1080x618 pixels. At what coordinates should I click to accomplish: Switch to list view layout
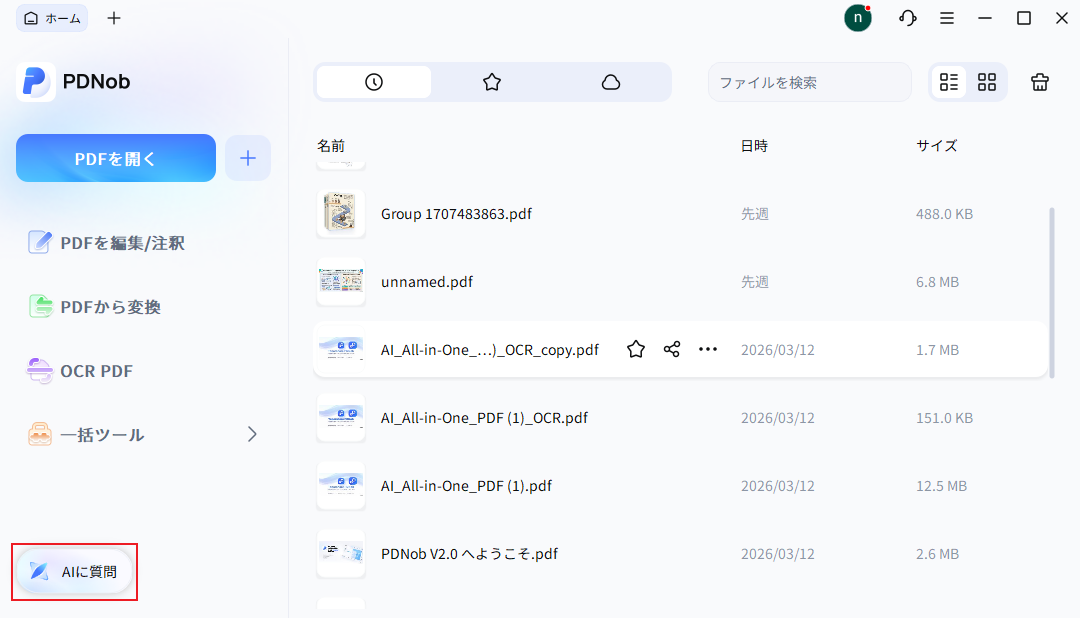point(948,82)
